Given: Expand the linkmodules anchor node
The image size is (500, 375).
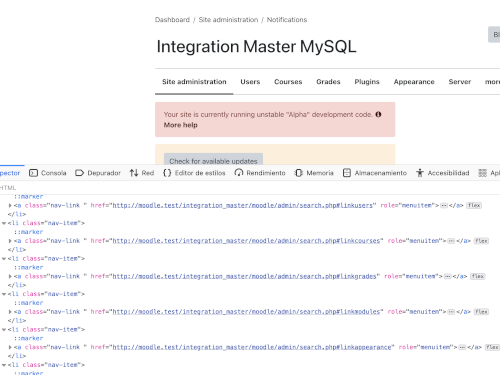Looking at the screenshot, I should 10,312.
